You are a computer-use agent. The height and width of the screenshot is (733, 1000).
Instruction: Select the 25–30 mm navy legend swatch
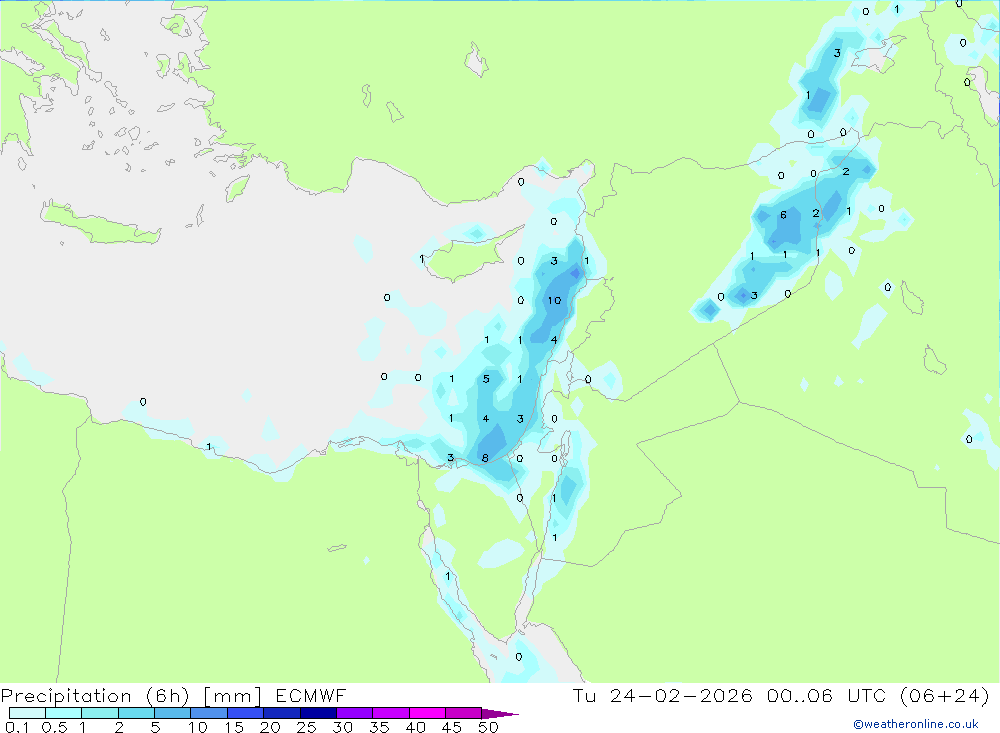click(318, 713)
